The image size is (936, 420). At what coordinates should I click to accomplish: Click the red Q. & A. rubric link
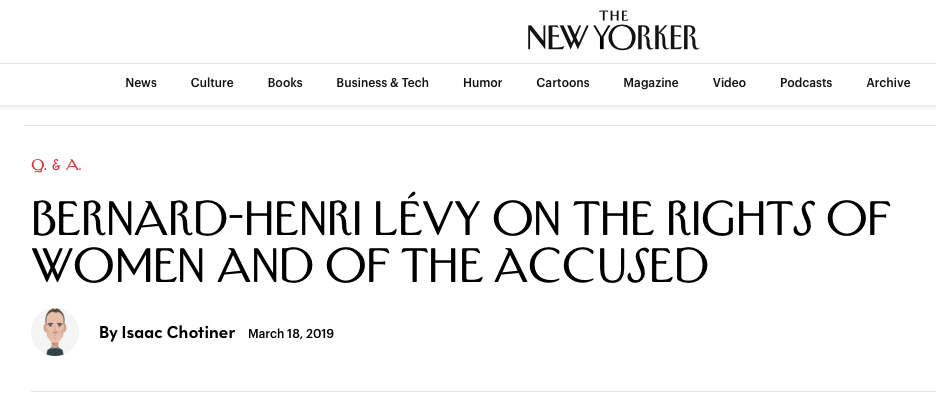(56, 166)
